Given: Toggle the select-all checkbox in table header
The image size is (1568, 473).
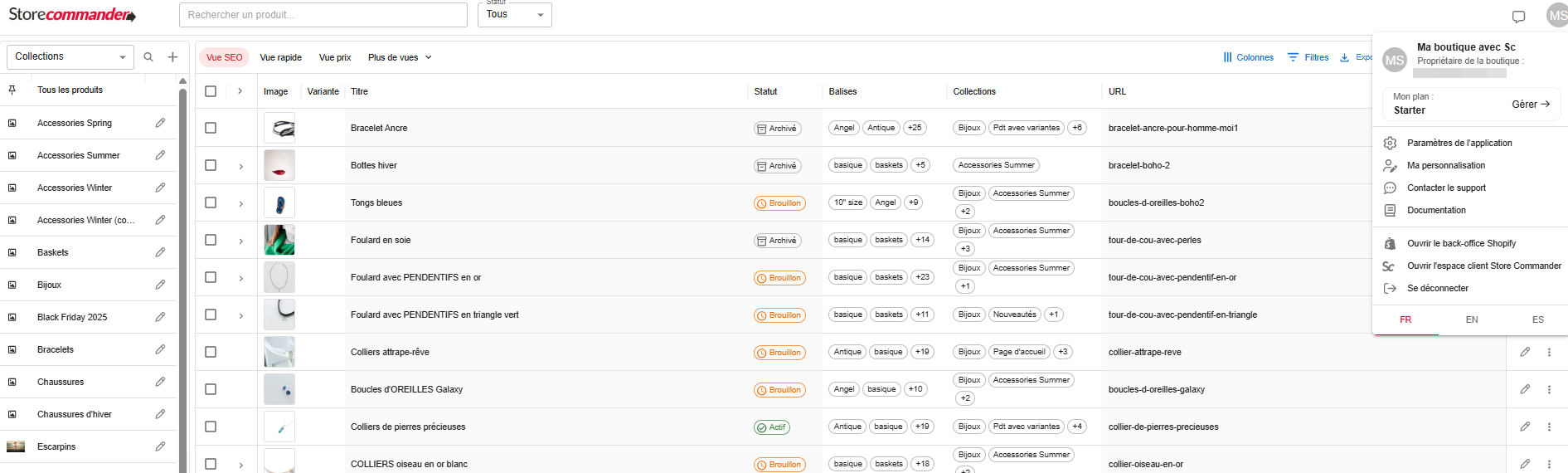Looking at the screenshot, I should coord(211,91).
